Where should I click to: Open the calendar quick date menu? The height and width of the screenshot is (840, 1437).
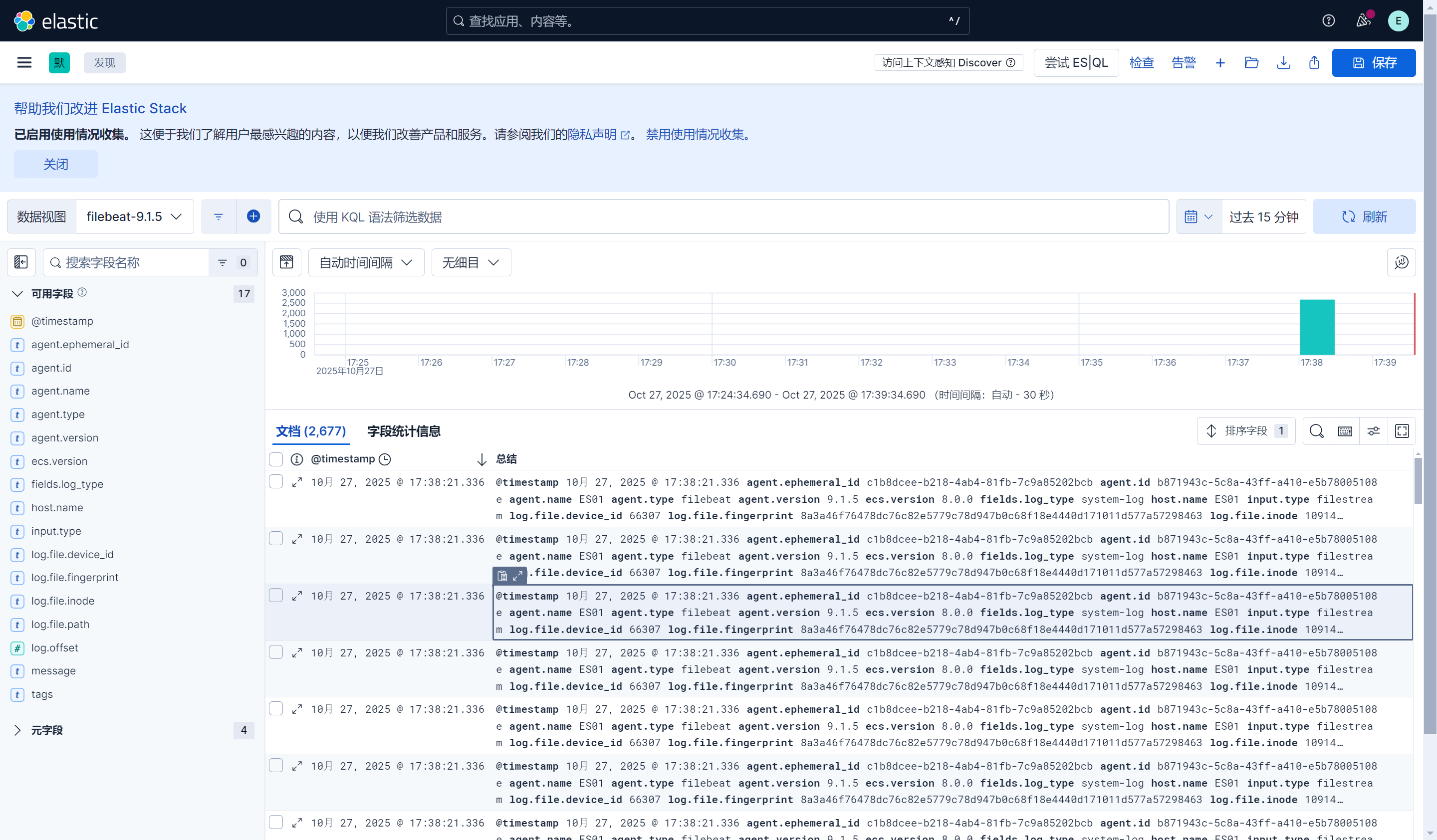point(1198,216)
